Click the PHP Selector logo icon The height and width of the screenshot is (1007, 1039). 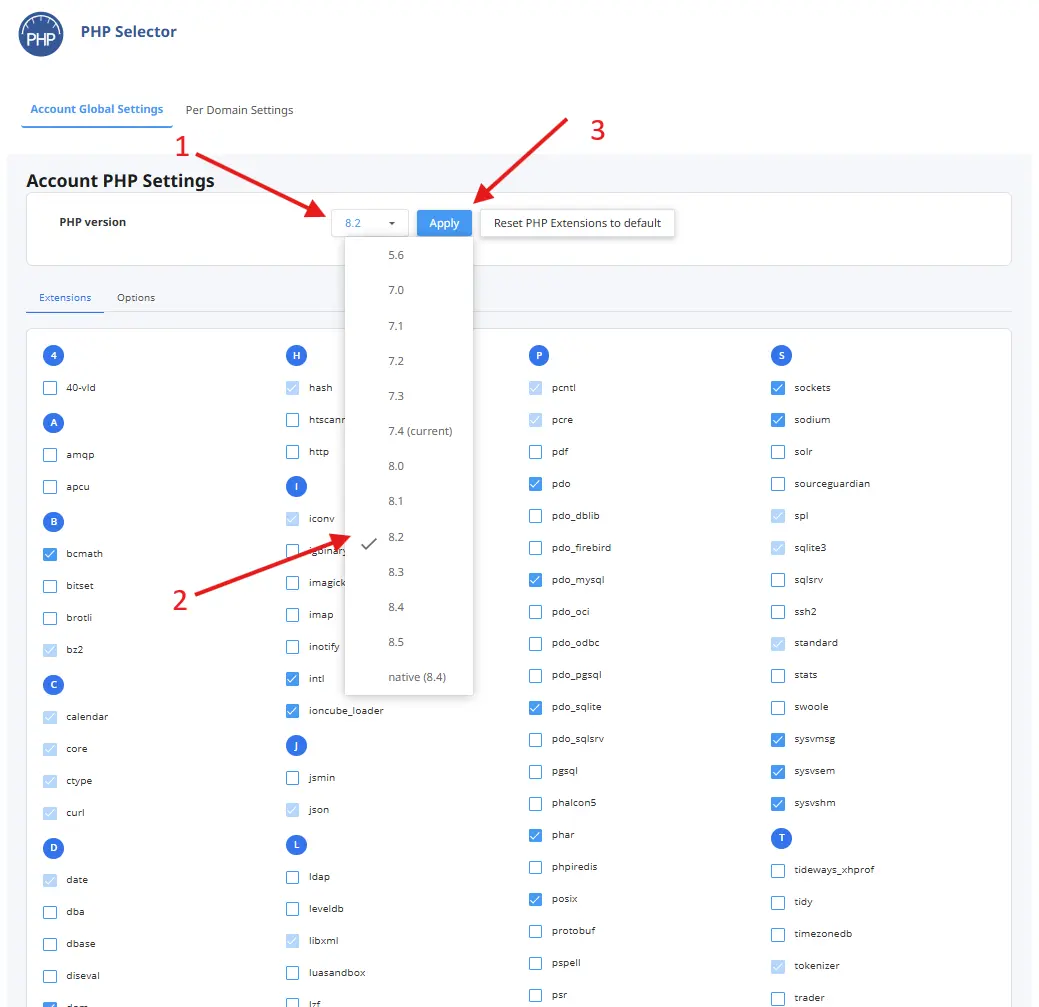[41, 34]
